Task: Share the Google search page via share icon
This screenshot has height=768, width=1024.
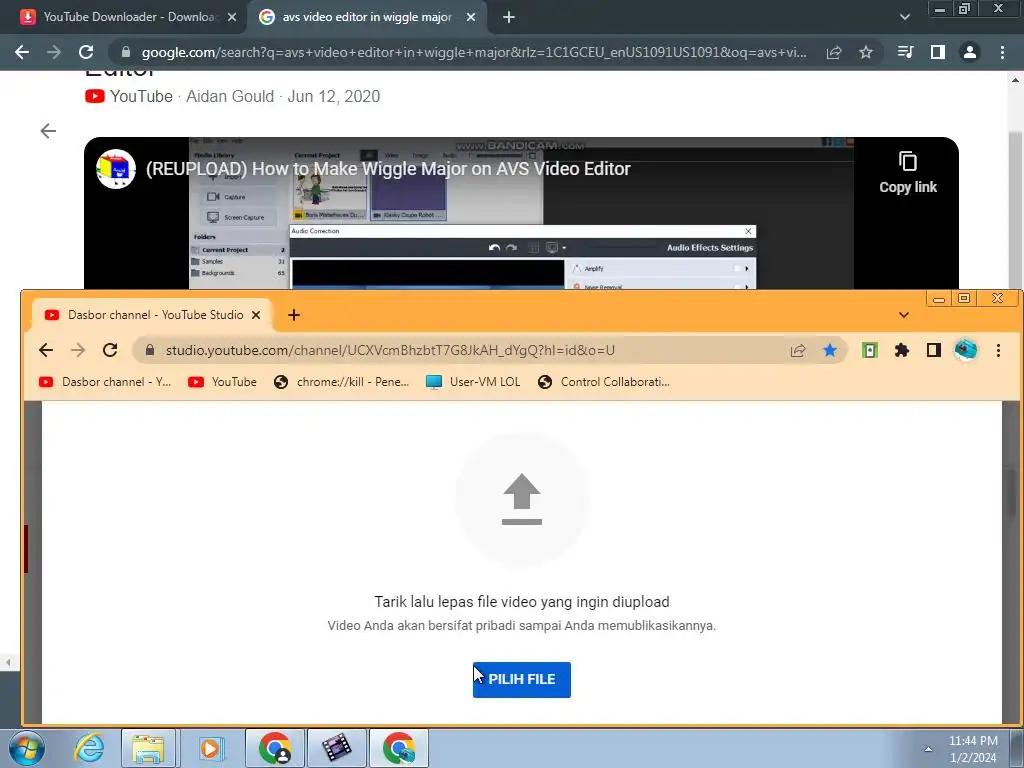Action: 834,52
